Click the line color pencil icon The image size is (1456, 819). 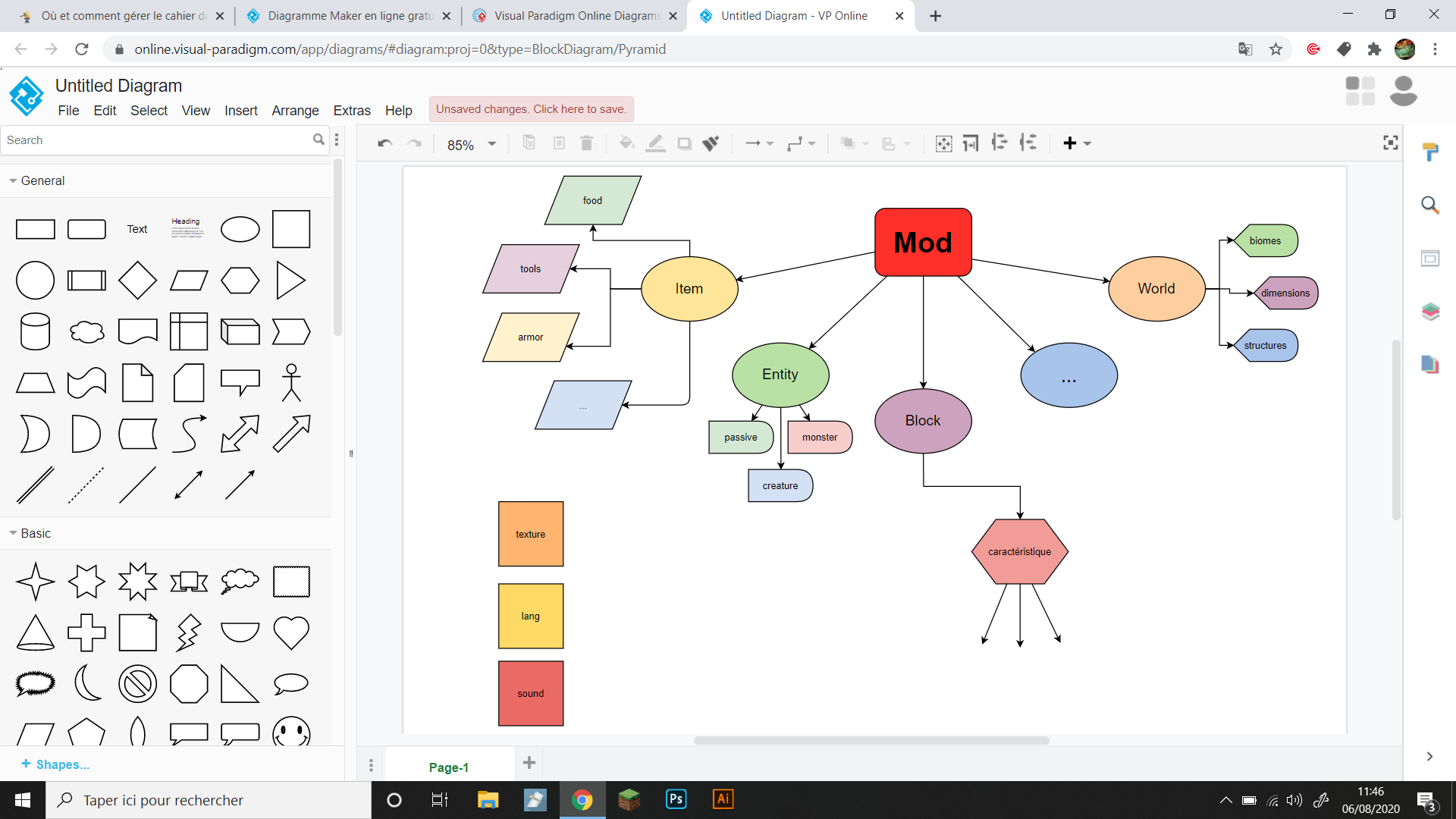655,143
